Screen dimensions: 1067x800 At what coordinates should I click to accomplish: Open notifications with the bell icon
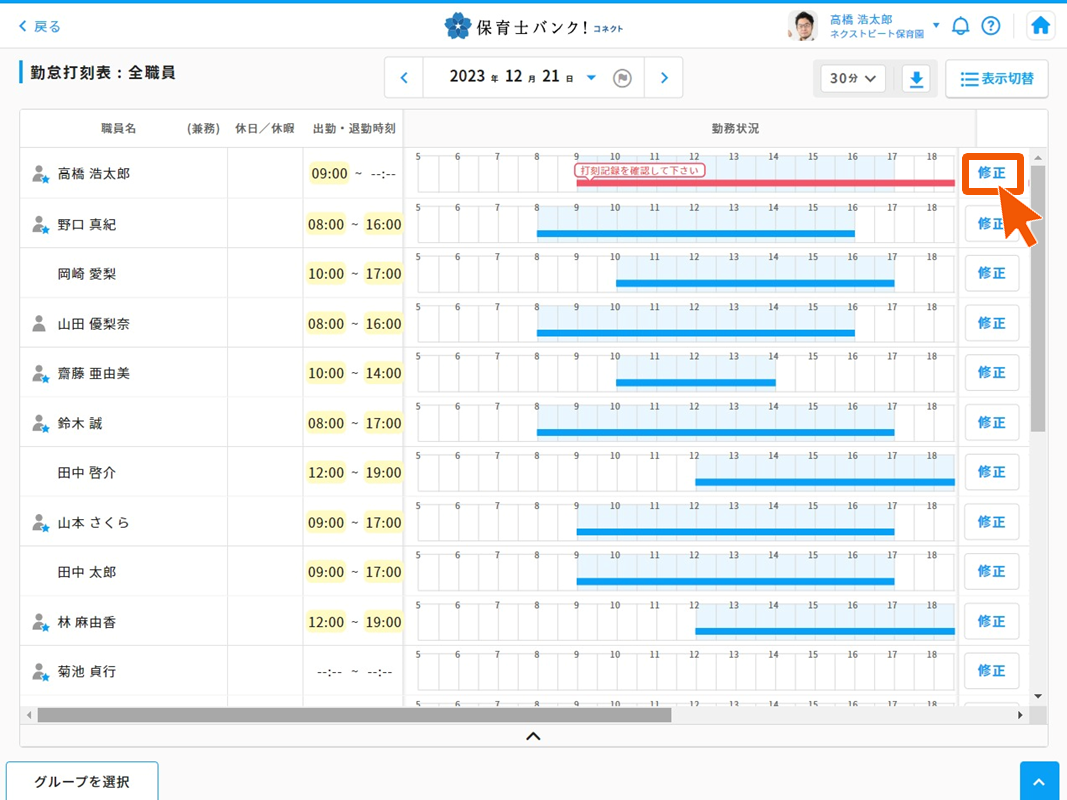point(961,25)
